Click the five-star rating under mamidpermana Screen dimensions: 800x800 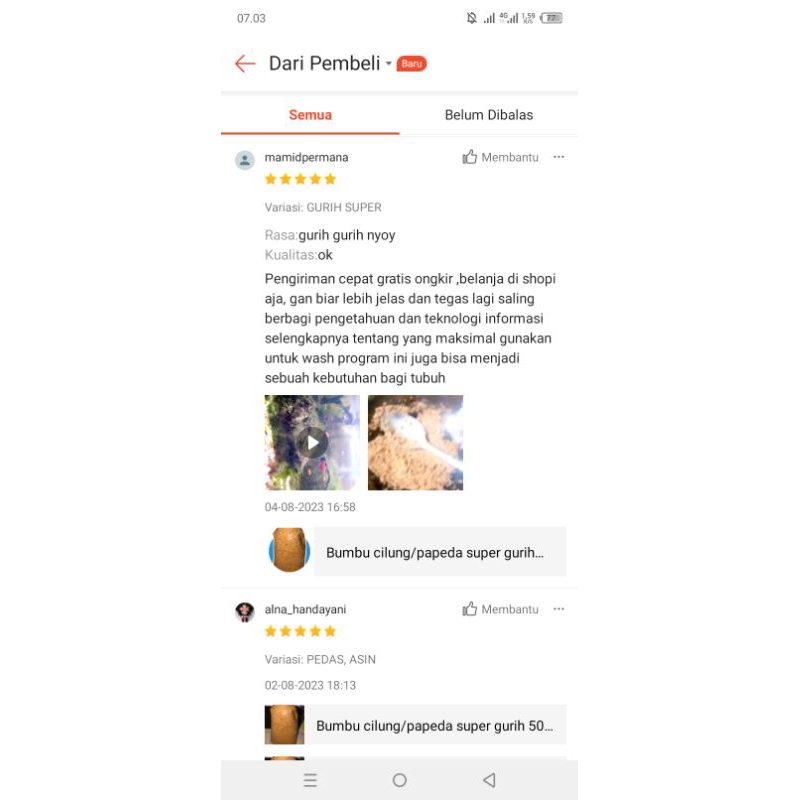click(x=301, y=179)
